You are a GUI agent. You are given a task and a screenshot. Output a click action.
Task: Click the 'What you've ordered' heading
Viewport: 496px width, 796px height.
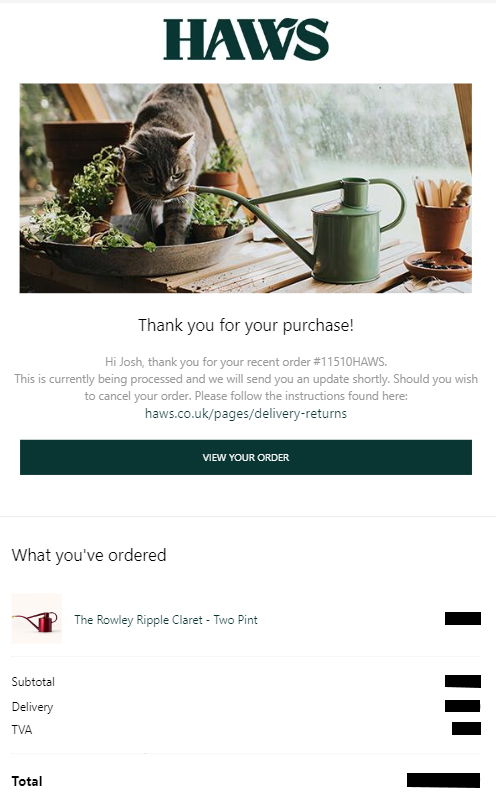pos(89,555)
